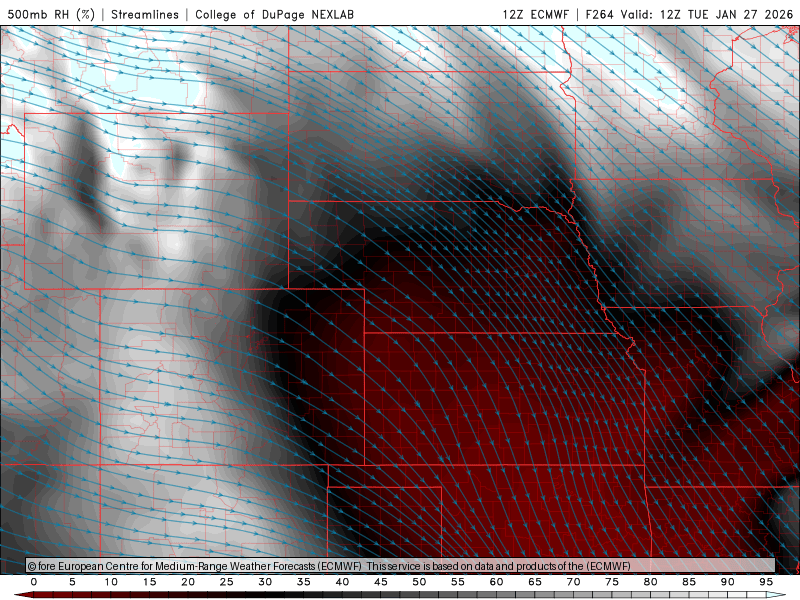The image size is (800, 600).
Task: Click the "F264" forecast hour text
Action: point(599,14)
